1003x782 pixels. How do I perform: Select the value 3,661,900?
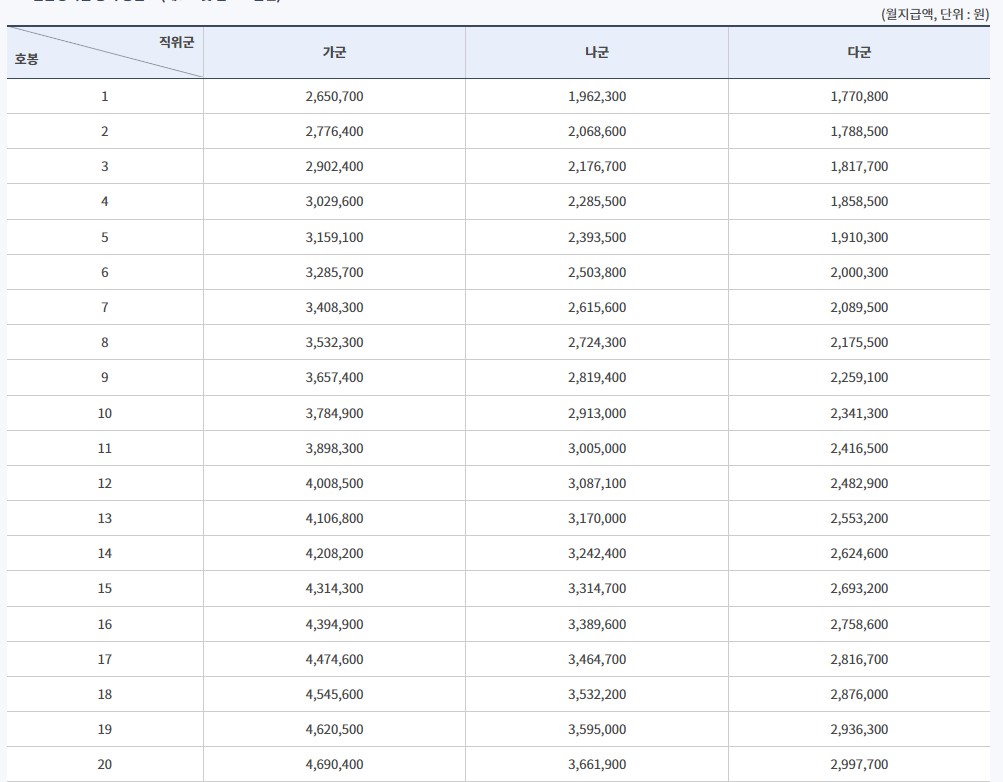(x=597, y=765)
